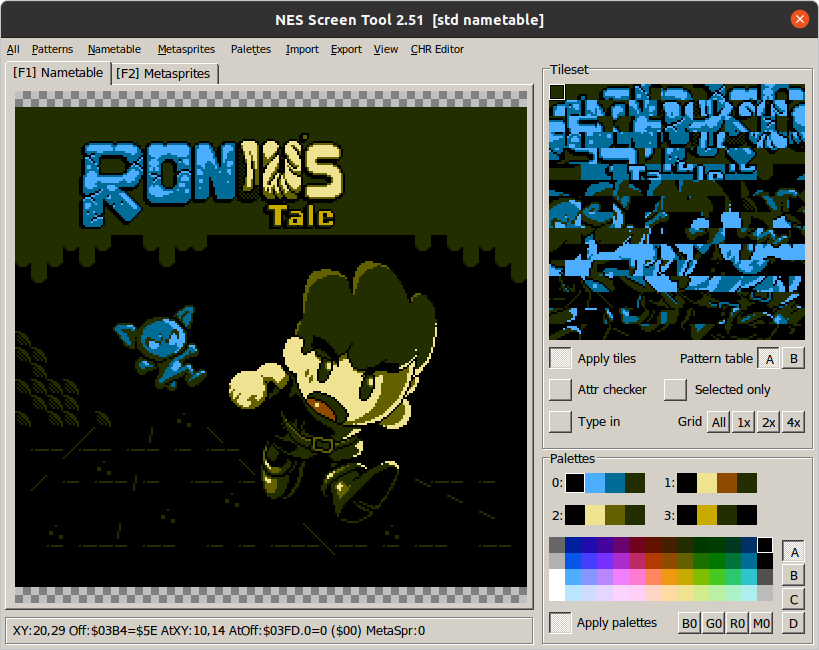Toggle the 2x grid button
819x650 pixels.
tap(768, 422)
